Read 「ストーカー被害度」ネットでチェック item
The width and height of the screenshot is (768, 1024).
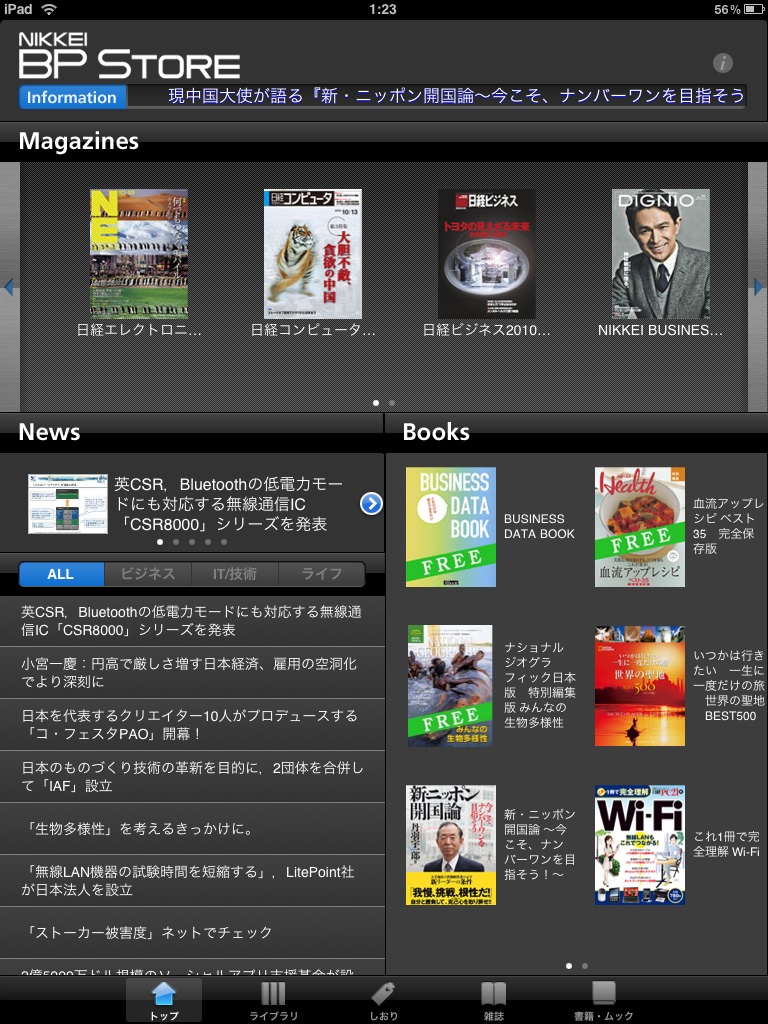(192, 933)
